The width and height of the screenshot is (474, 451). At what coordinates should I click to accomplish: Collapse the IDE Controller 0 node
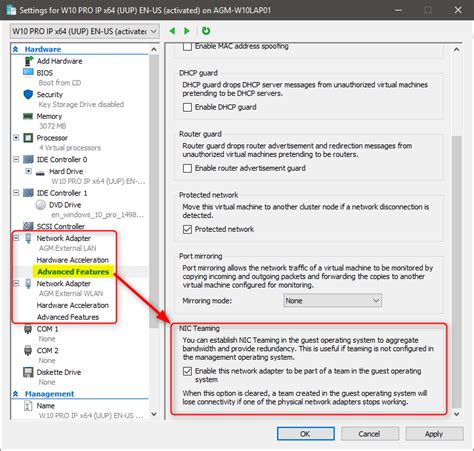point(16,159)
